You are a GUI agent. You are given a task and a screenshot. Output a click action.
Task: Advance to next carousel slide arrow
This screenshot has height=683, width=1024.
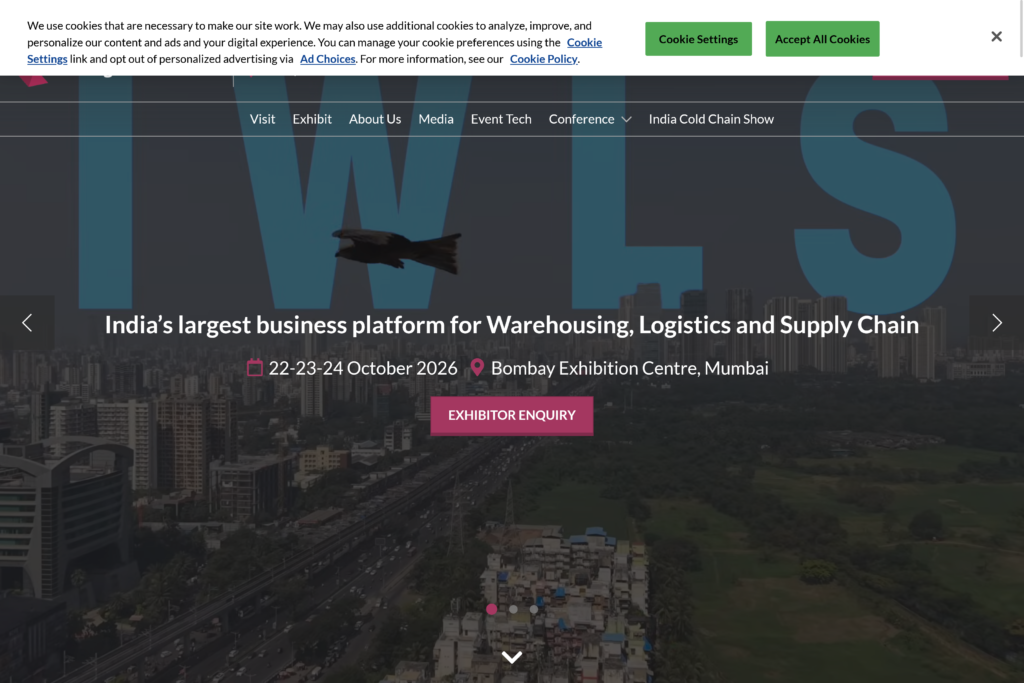997,323
